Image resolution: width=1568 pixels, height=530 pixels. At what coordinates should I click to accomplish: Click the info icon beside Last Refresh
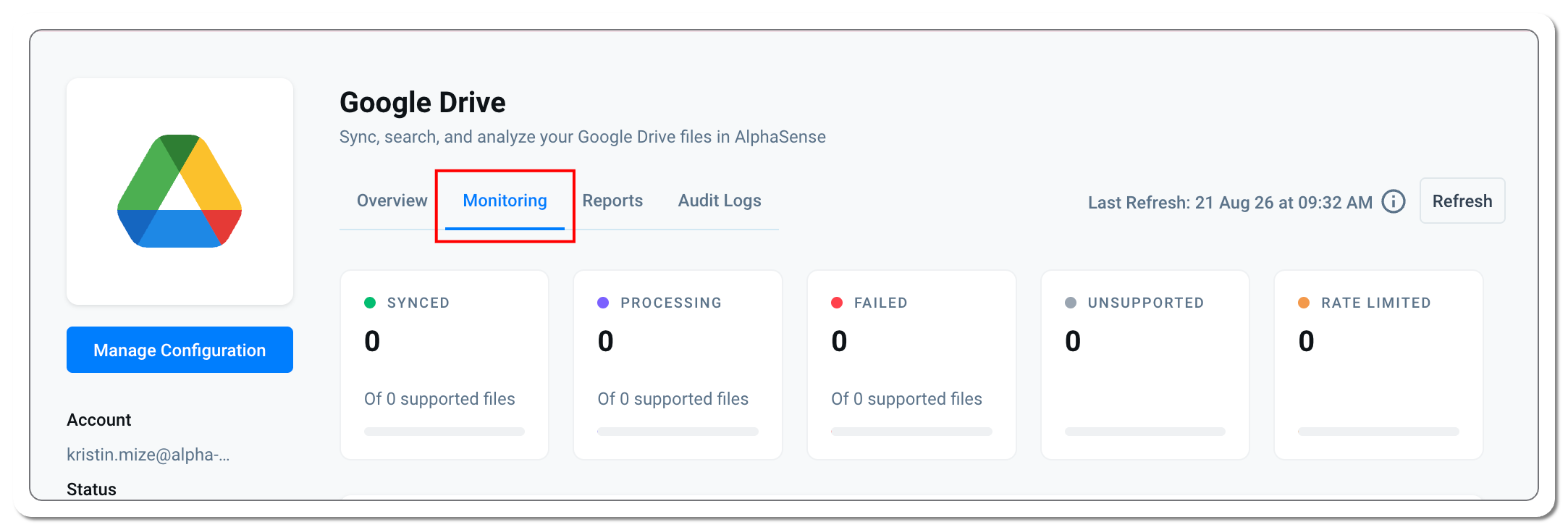(x=1393, y=201)
